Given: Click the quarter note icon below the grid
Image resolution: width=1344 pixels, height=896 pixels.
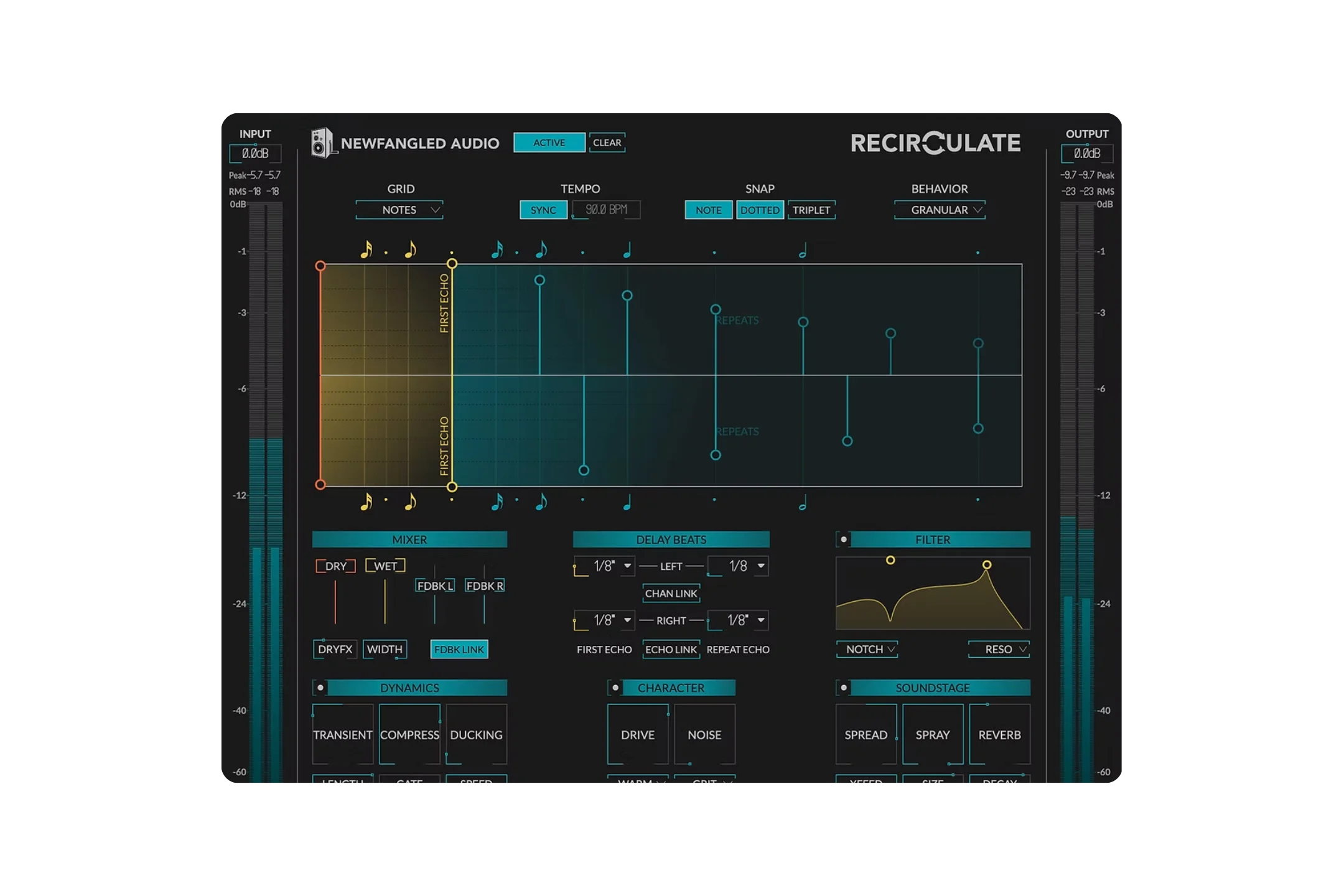Looking at the screenshot, I should coord(627,502).
